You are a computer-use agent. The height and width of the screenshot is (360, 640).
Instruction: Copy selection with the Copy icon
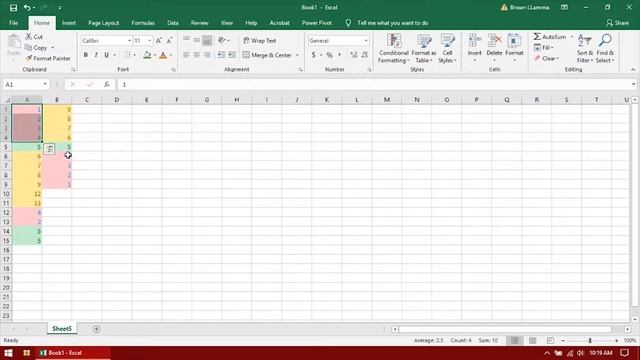coord(28,48)
